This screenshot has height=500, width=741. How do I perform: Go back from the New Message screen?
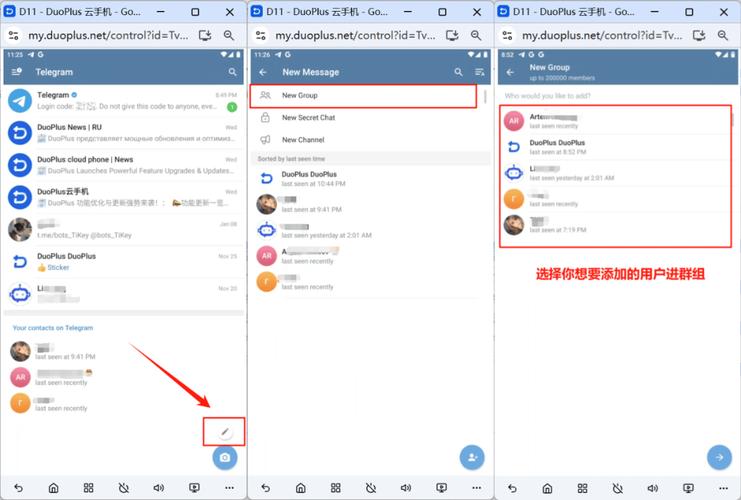[263, 72]
